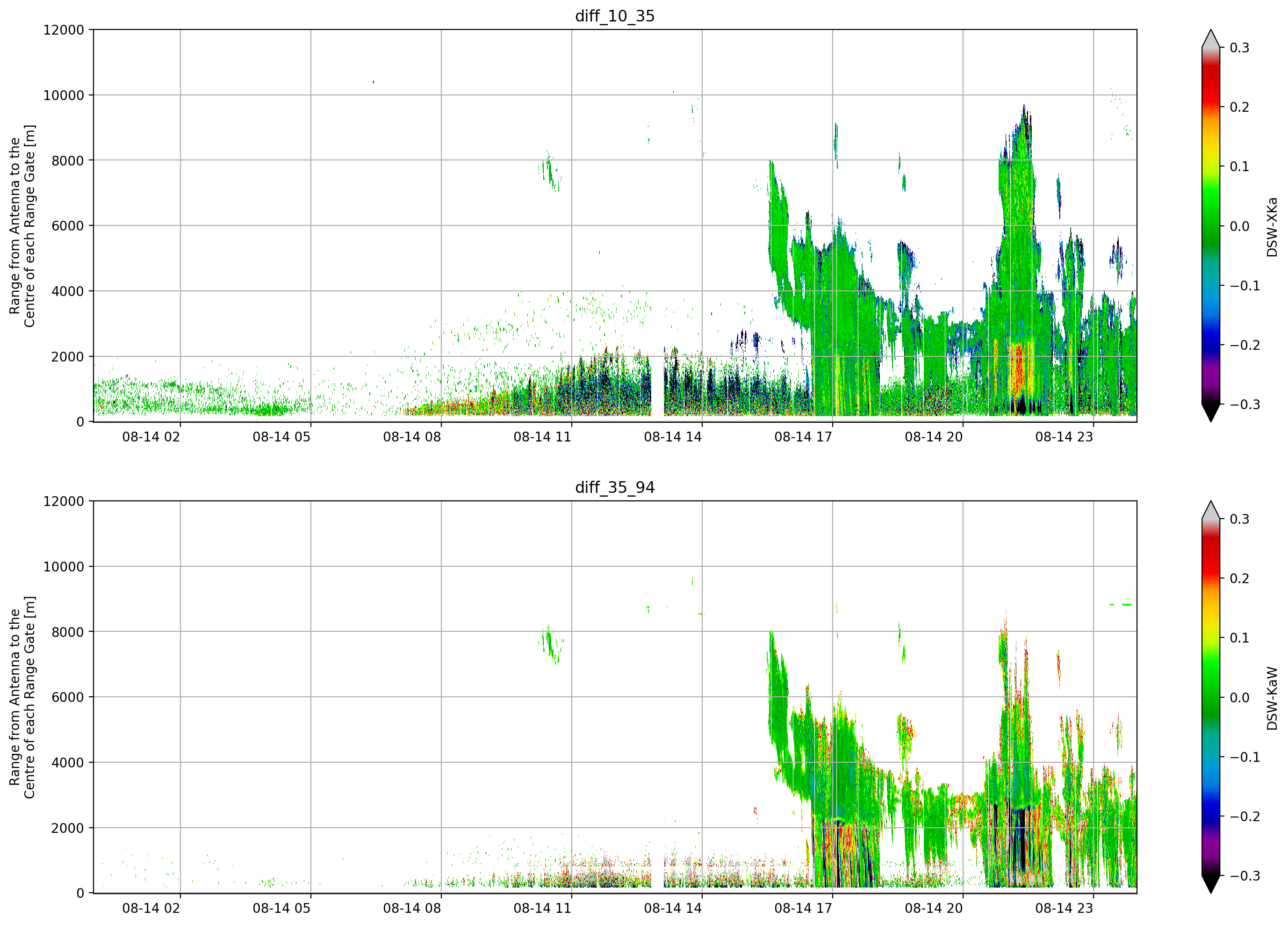The height and width of the screenshot is (925, 1288).
Task: Click the −0.2 tick on DSW-KaW colorbar
Action: (1244, 817)
